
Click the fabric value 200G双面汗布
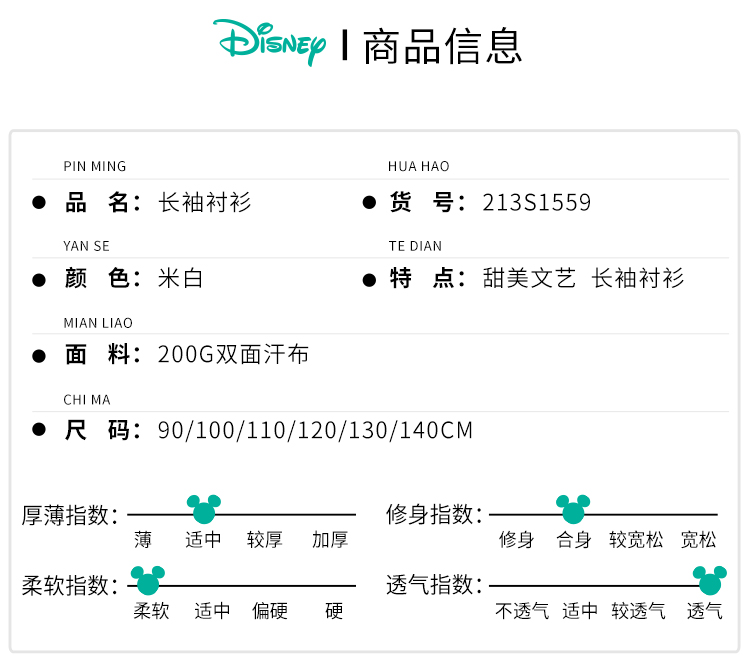pos(233,355)
